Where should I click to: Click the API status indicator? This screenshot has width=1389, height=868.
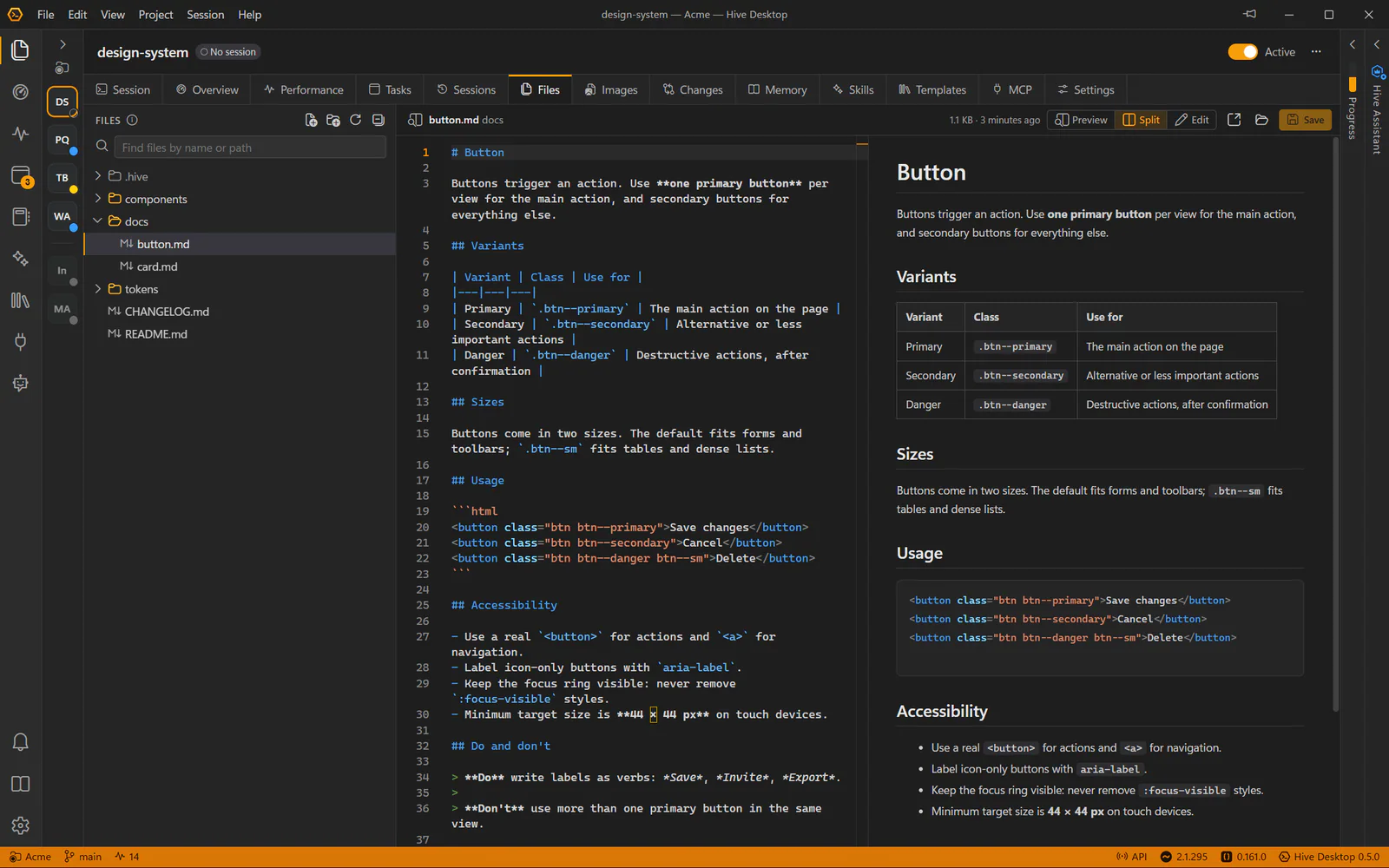click(1131, 857)
